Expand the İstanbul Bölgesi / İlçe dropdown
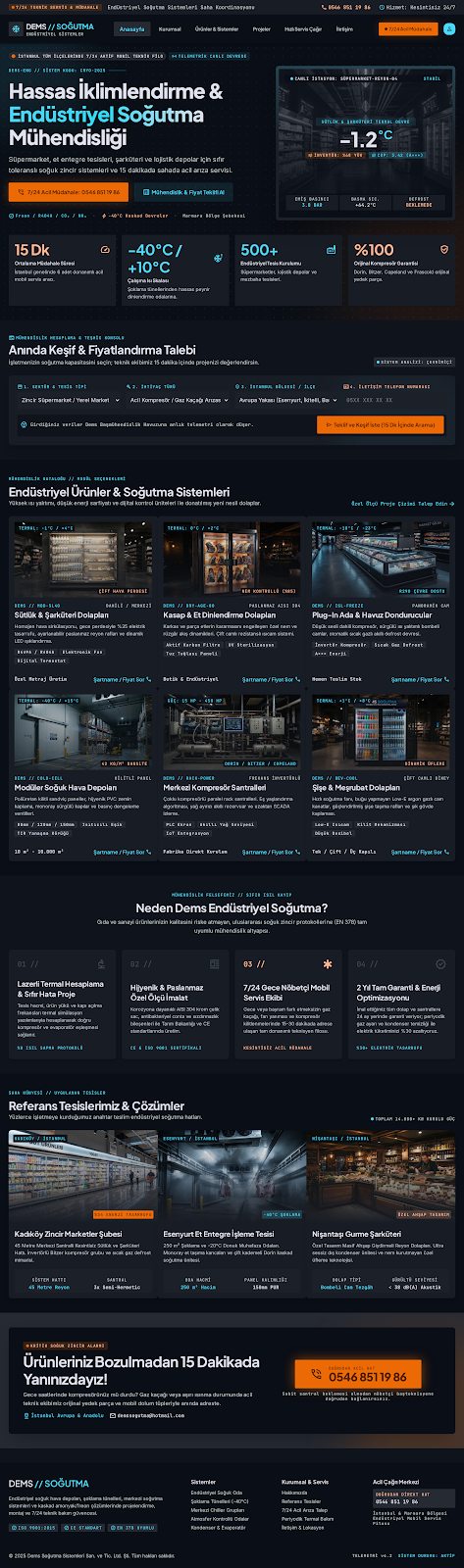The height and width of the screenshot is (1568, 464). 287,400
